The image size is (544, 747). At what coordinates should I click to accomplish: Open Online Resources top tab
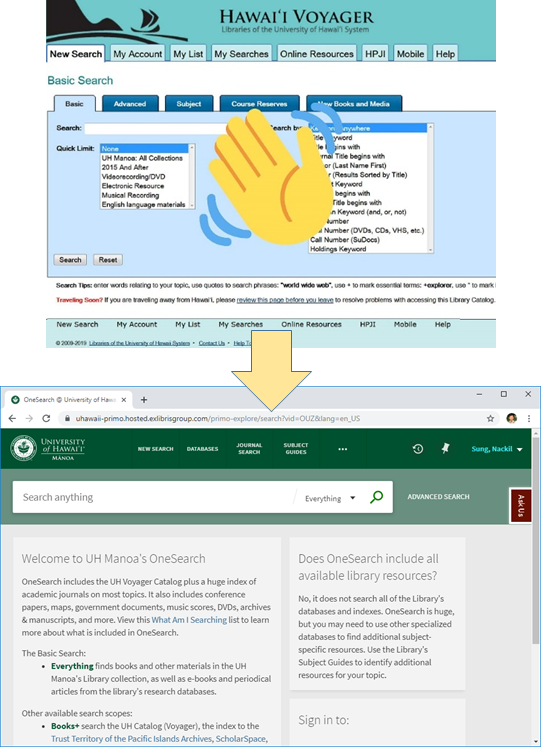[x=317, y=54]
